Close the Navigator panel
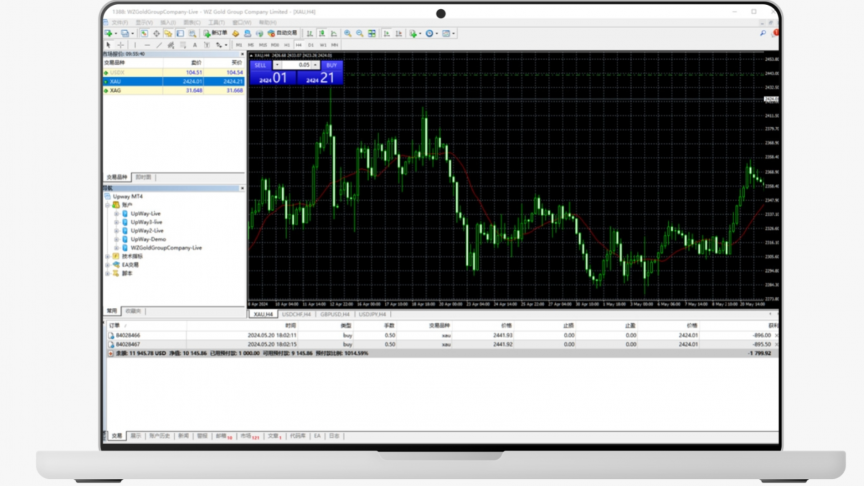 pyautogui.click(x=242, y=188)
